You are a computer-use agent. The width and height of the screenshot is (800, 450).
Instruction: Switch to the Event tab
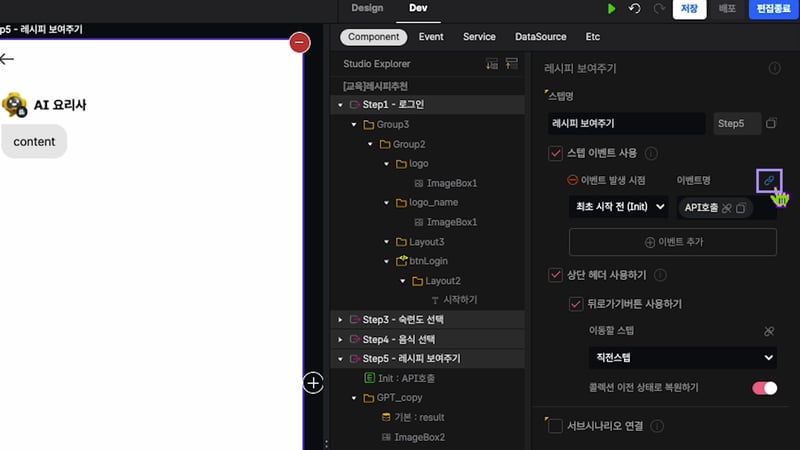431,37
